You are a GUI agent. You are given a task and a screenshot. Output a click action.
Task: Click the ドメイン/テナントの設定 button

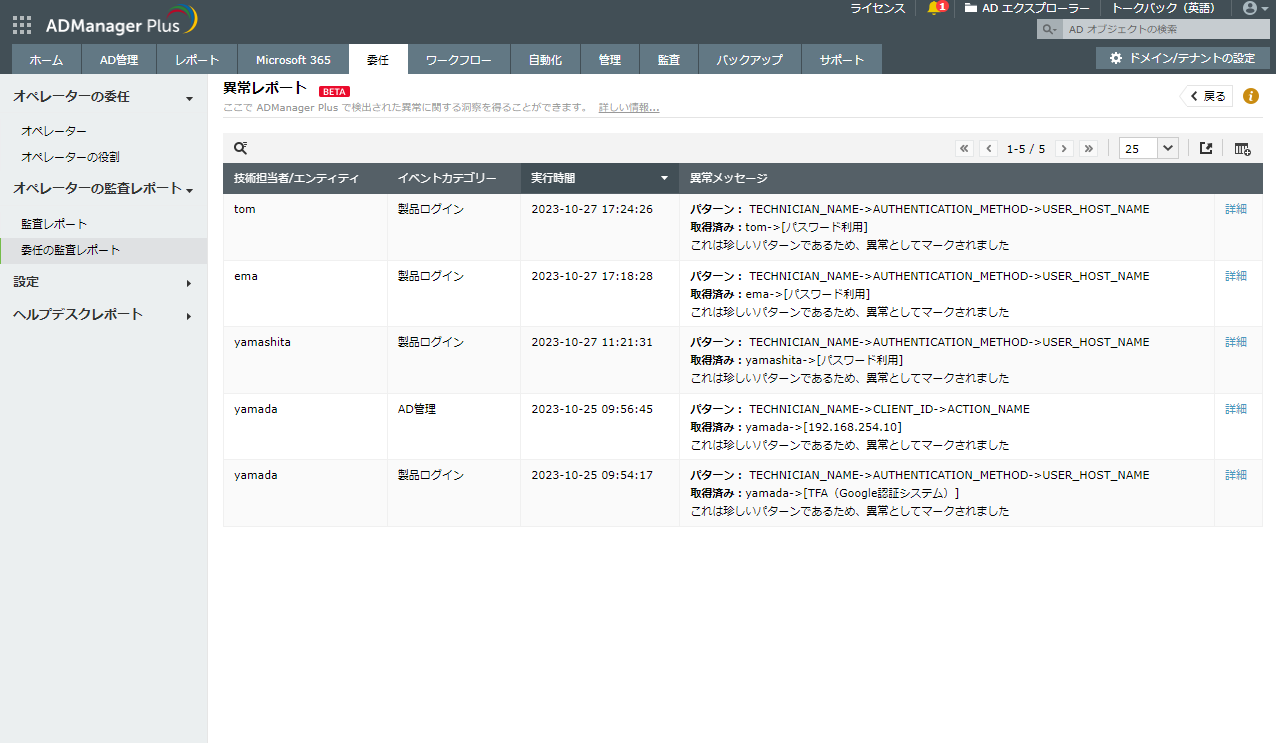click(x=1182, y=59)
